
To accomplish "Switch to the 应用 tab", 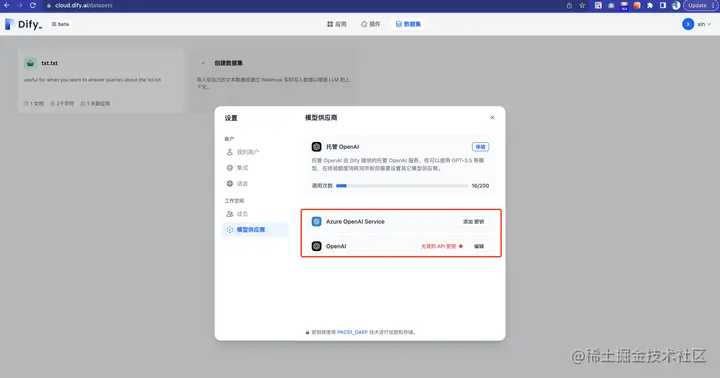I will (x=337, y=24).
